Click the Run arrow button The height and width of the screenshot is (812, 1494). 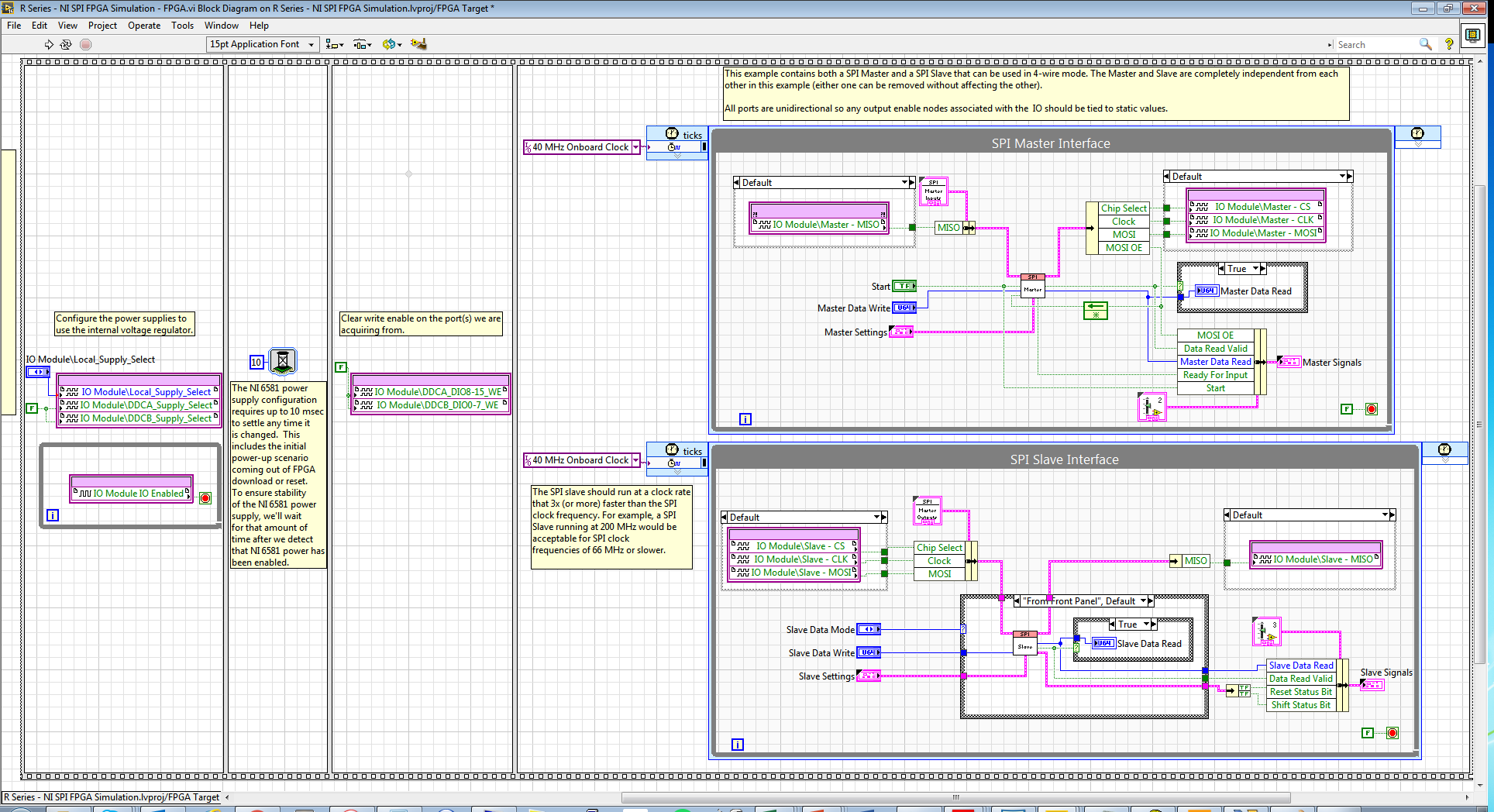(49, 44)
